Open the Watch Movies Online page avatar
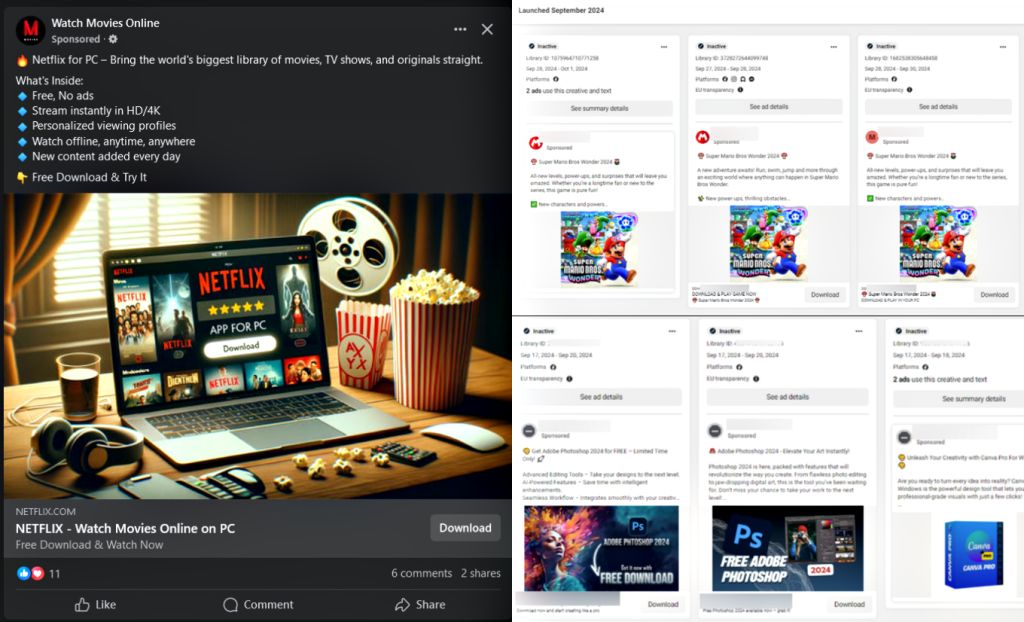 30,30
